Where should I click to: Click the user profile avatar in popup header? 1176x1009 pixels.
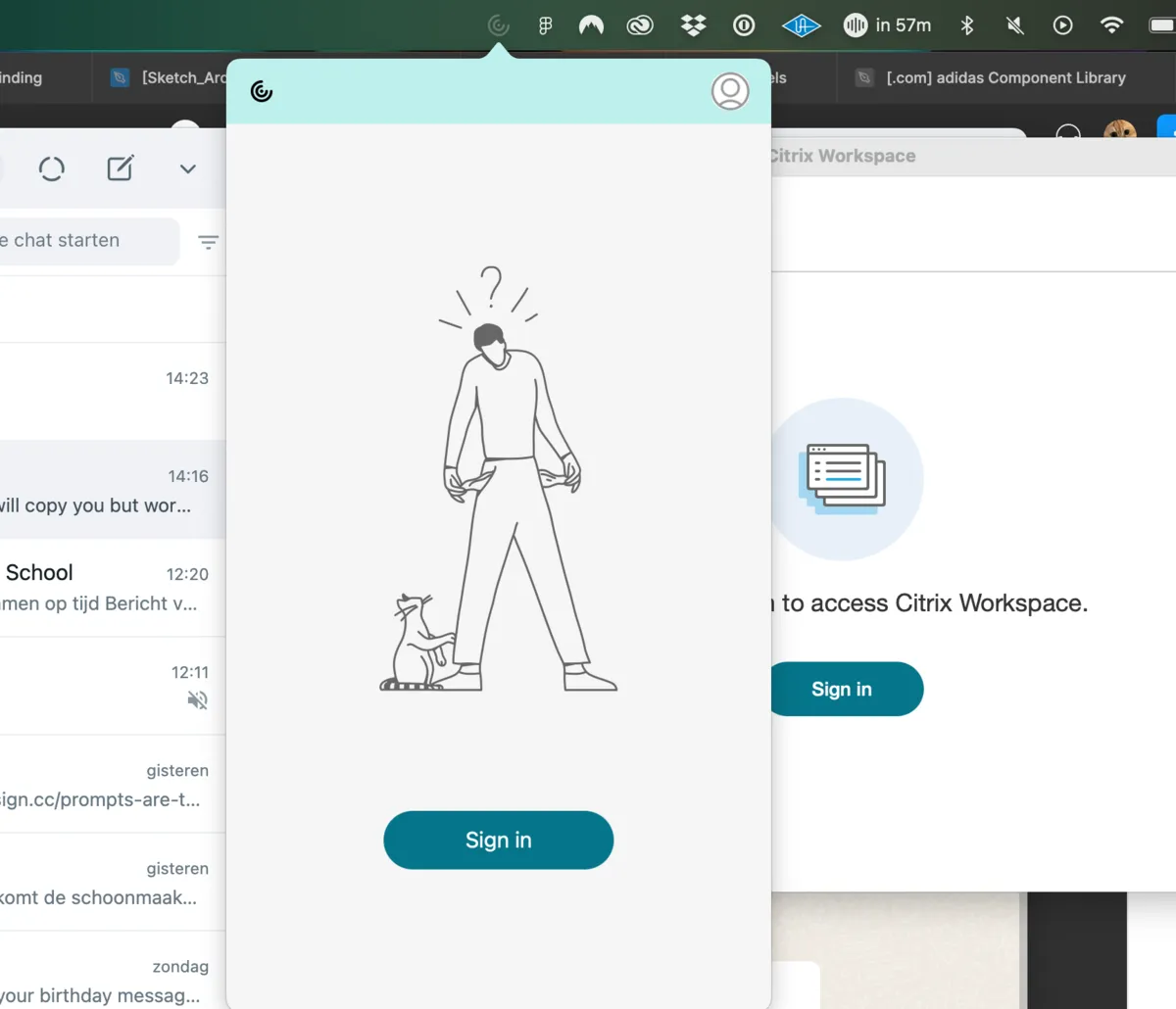729,91
